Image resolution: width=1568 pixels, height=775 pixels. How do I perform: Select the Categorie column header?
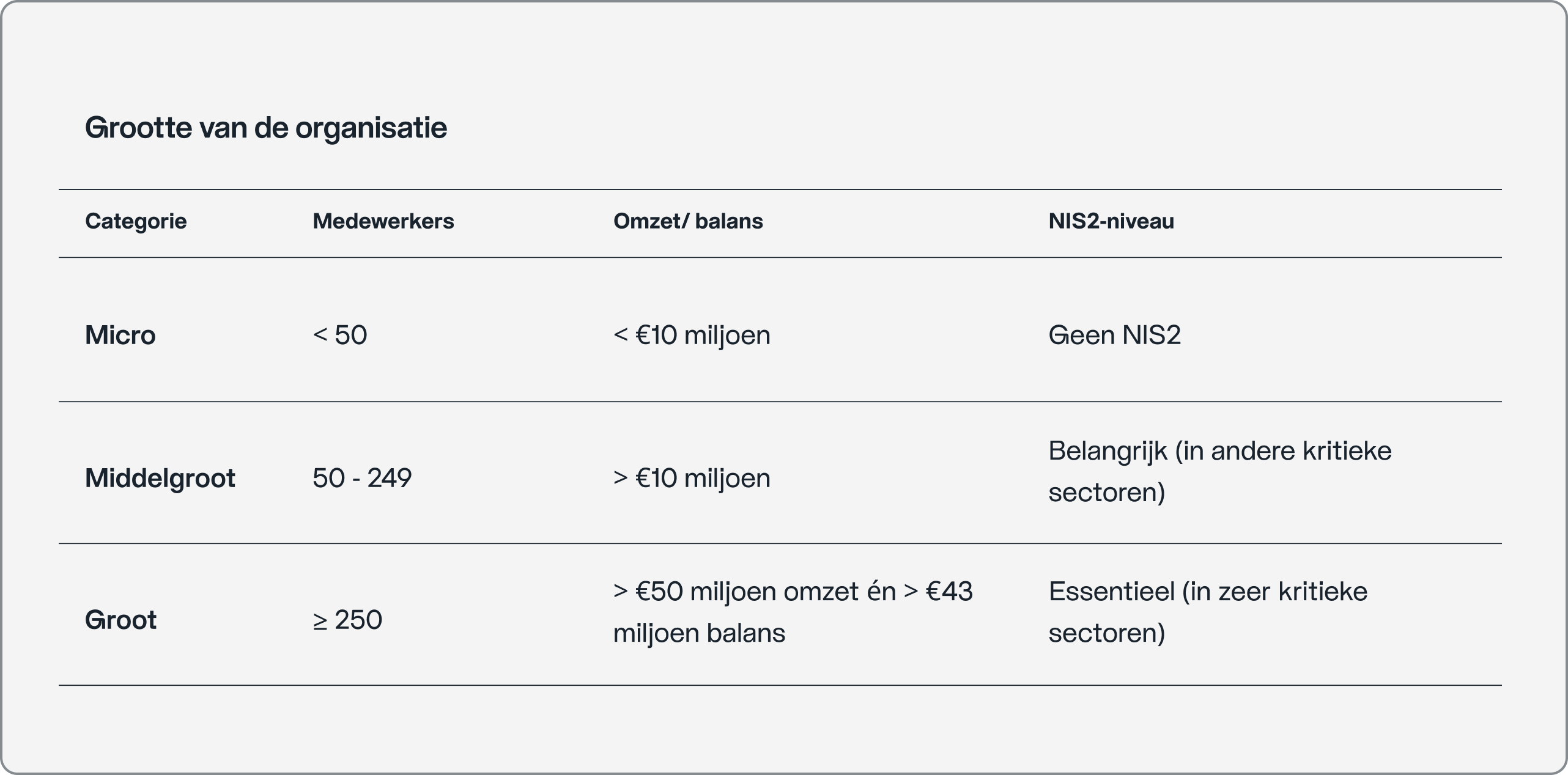coord(136,221)
